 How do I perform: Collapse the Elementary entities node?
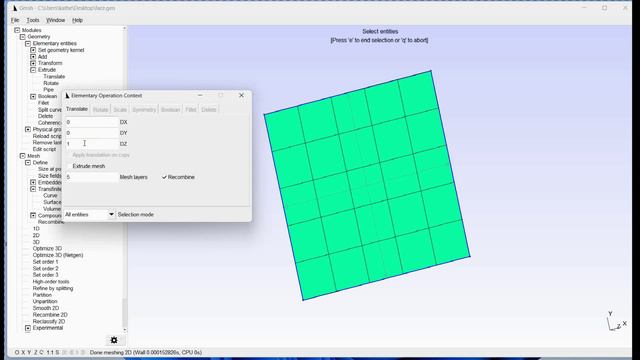[x=28, y=43]
